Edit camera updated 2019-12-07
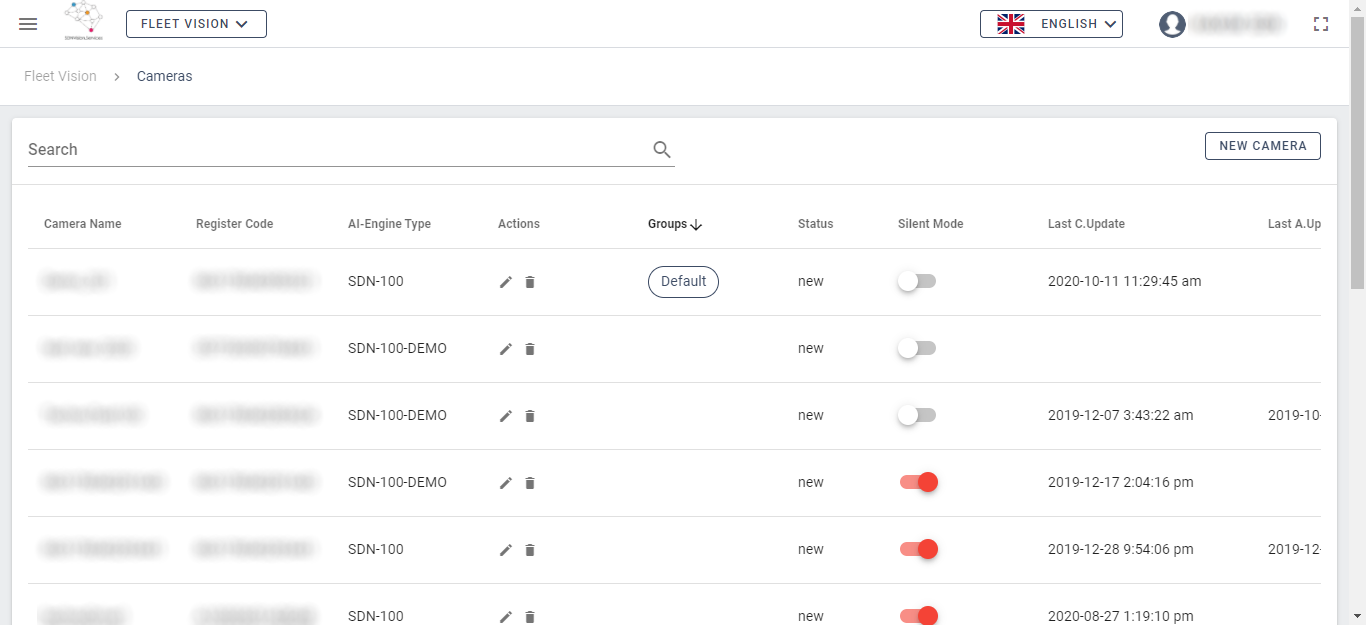This screenshot has width=1366, height=625. pos(506,416)
